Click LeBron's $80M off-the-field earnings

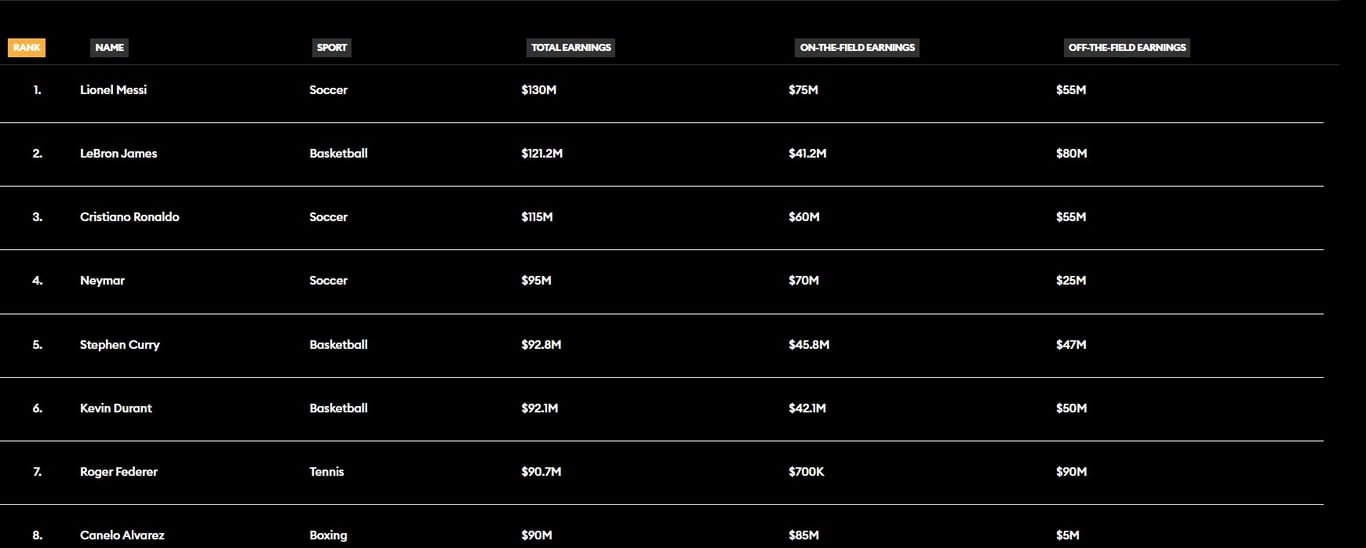tap(1071, 154)
